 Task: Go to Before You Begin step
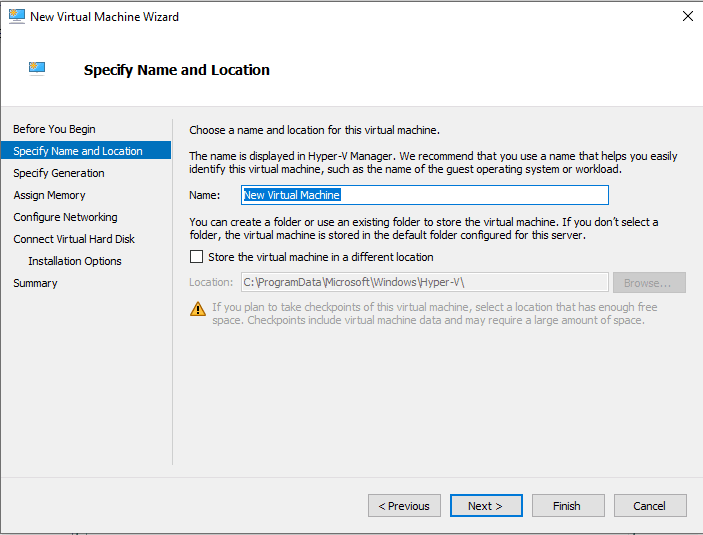click(x=54, y=129)
